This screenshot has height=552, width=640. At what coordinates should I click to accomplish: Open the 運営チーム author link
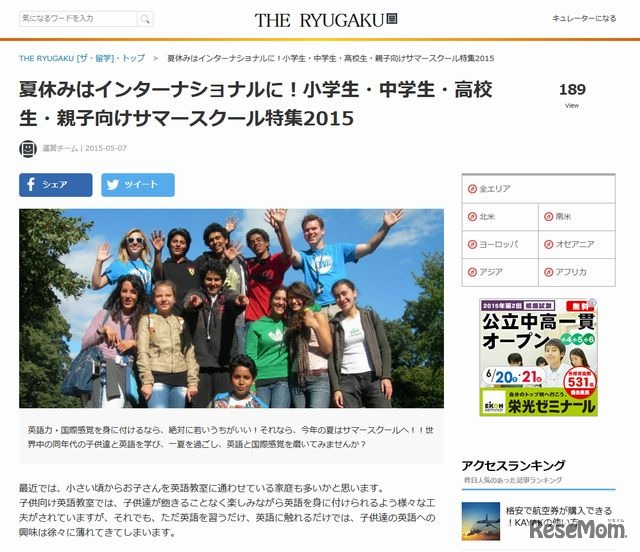[60, 148]
